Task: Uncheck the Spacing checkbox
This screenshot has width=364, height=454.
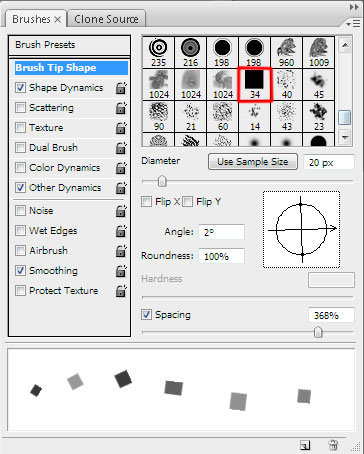Action: [x=146, y=315]
